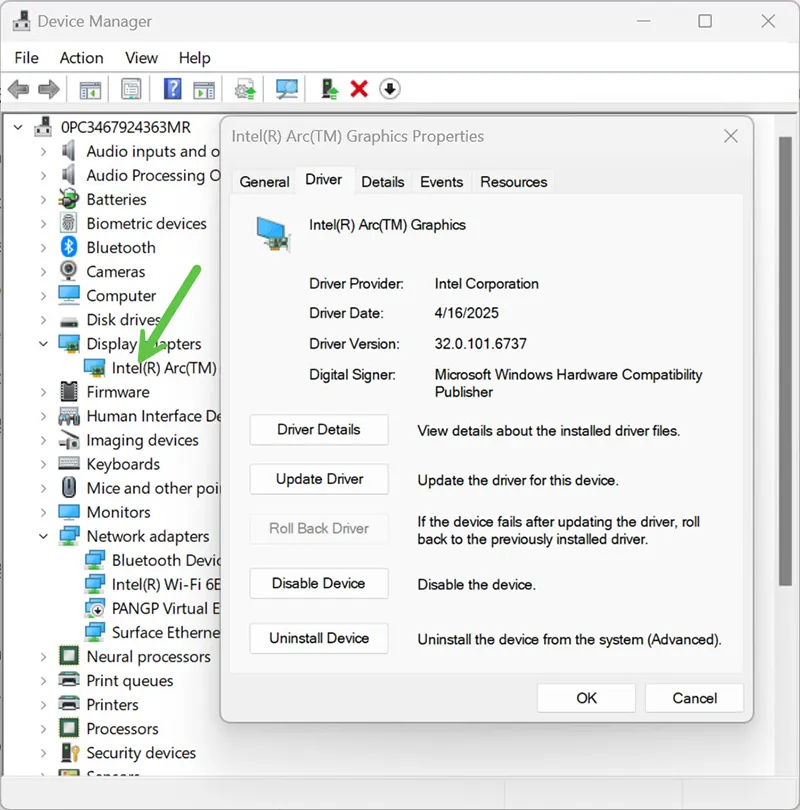This screenshot has height=810, width=800.
Task: Click the Disable Device button
Action: pyautogui.click(x=319, y=583)
